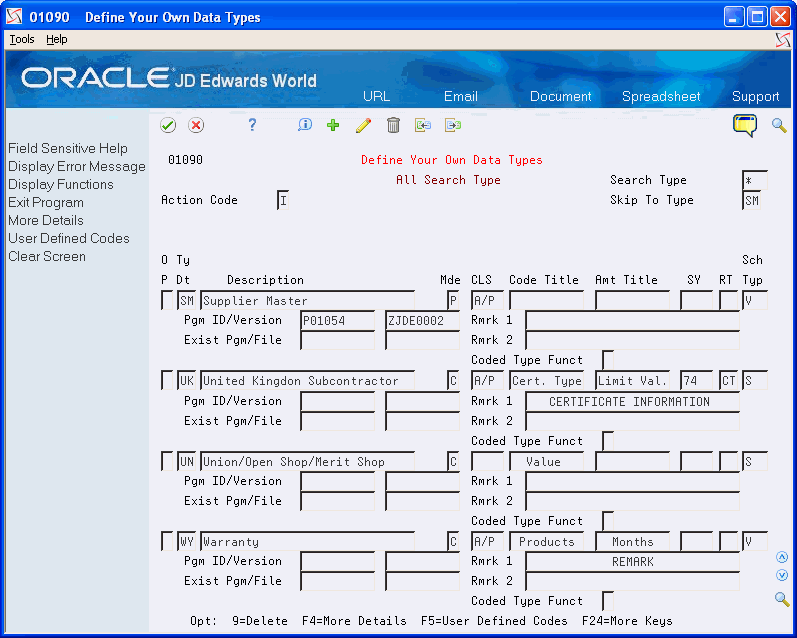797x638 pixels.
Task: Click the Union/Open Shop/Merit Shop description field
Action: pyautogui.click(x=307, y=462)
